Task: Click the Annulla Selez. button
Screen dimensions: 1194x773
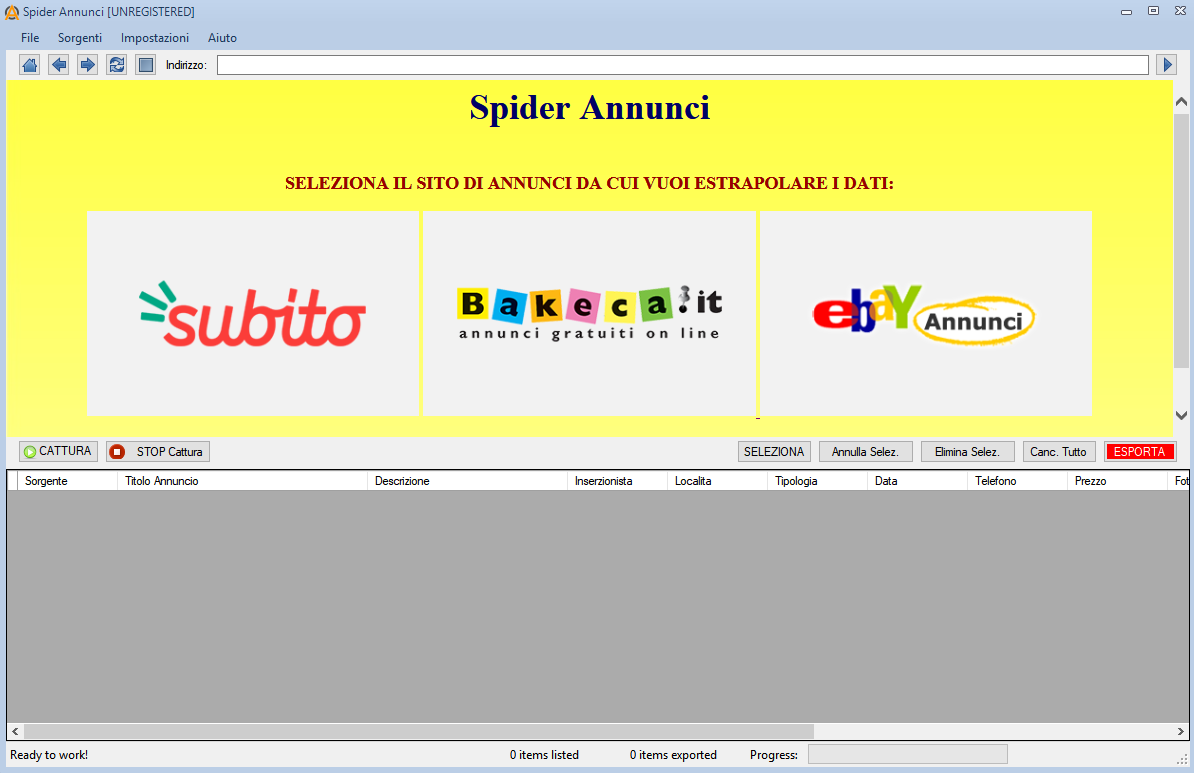Action: pyautogui.click(x=865, y=452)
